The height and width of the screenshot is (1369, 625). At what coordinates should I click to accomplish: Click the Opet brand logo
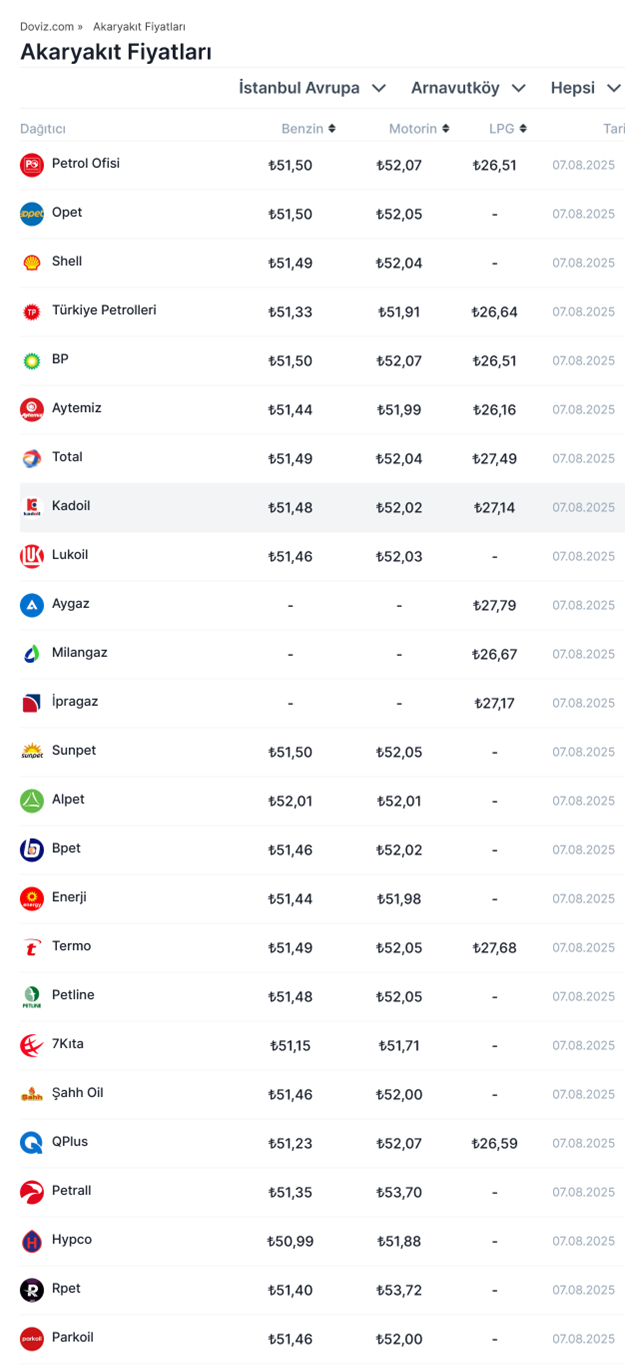coord(32,214)
